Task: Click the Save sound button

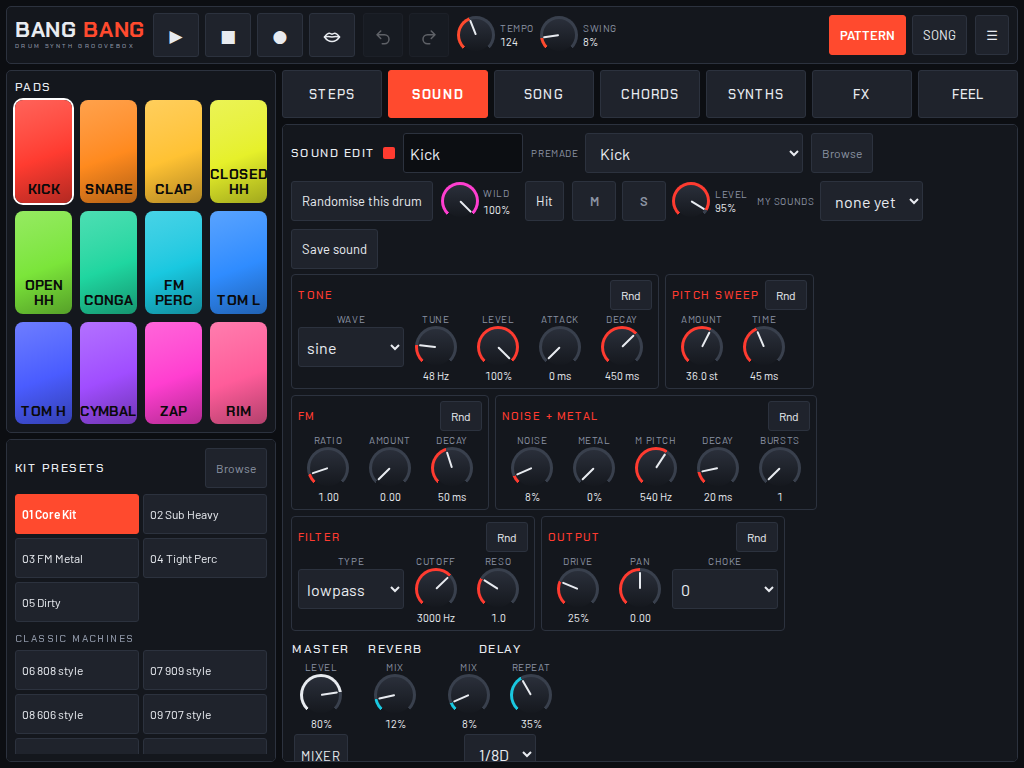Action: [x=334, y=249]
